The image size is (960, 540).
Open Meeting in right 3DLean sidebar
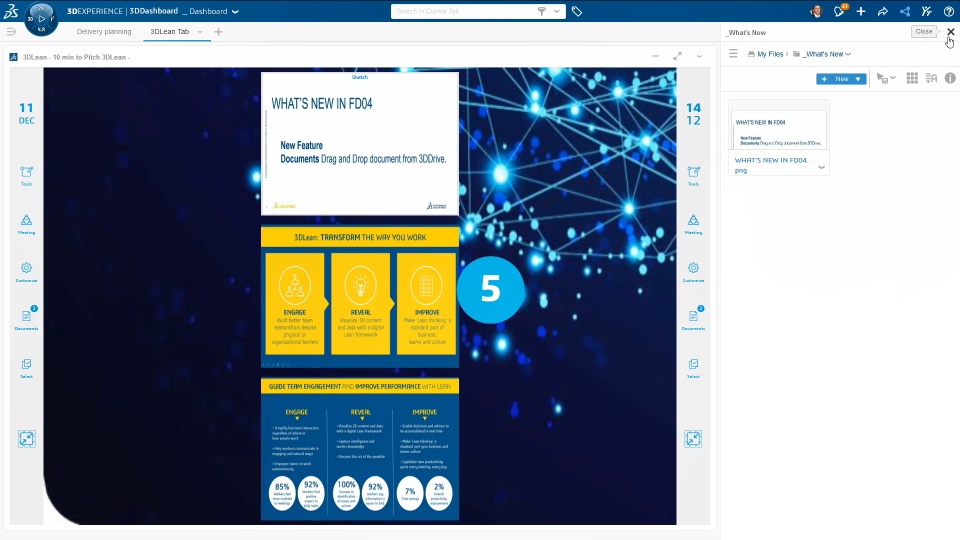click(693, 224)
